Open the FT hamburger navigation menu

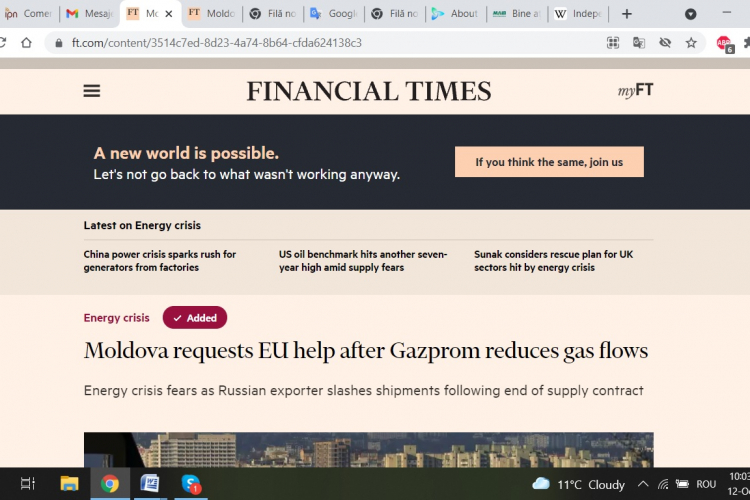pos(92,91)
